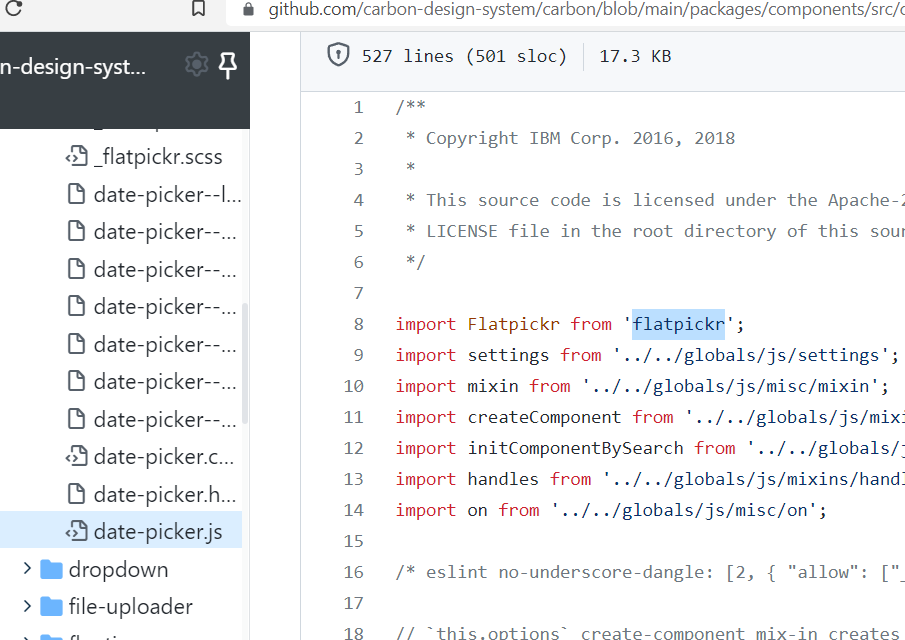Open Octotree settings gear icon
The image size is (905, 640).
(x=196, y=64)
